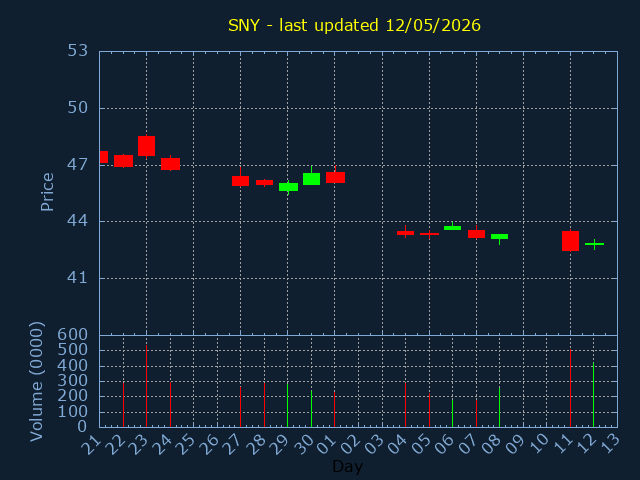Screen dimensions: 640x480
Task: Select the green volume bar on day 08
Action: point(499,407)
